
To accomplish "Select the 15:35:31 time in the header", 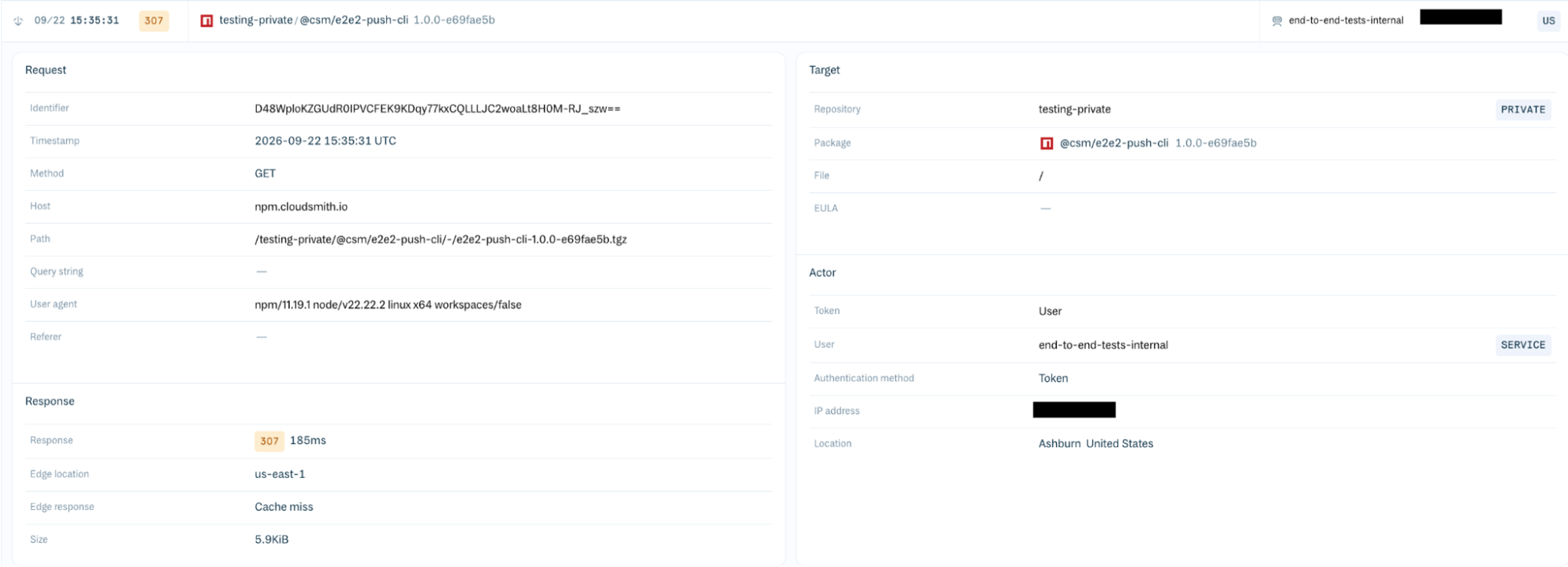I will point(94,21).
